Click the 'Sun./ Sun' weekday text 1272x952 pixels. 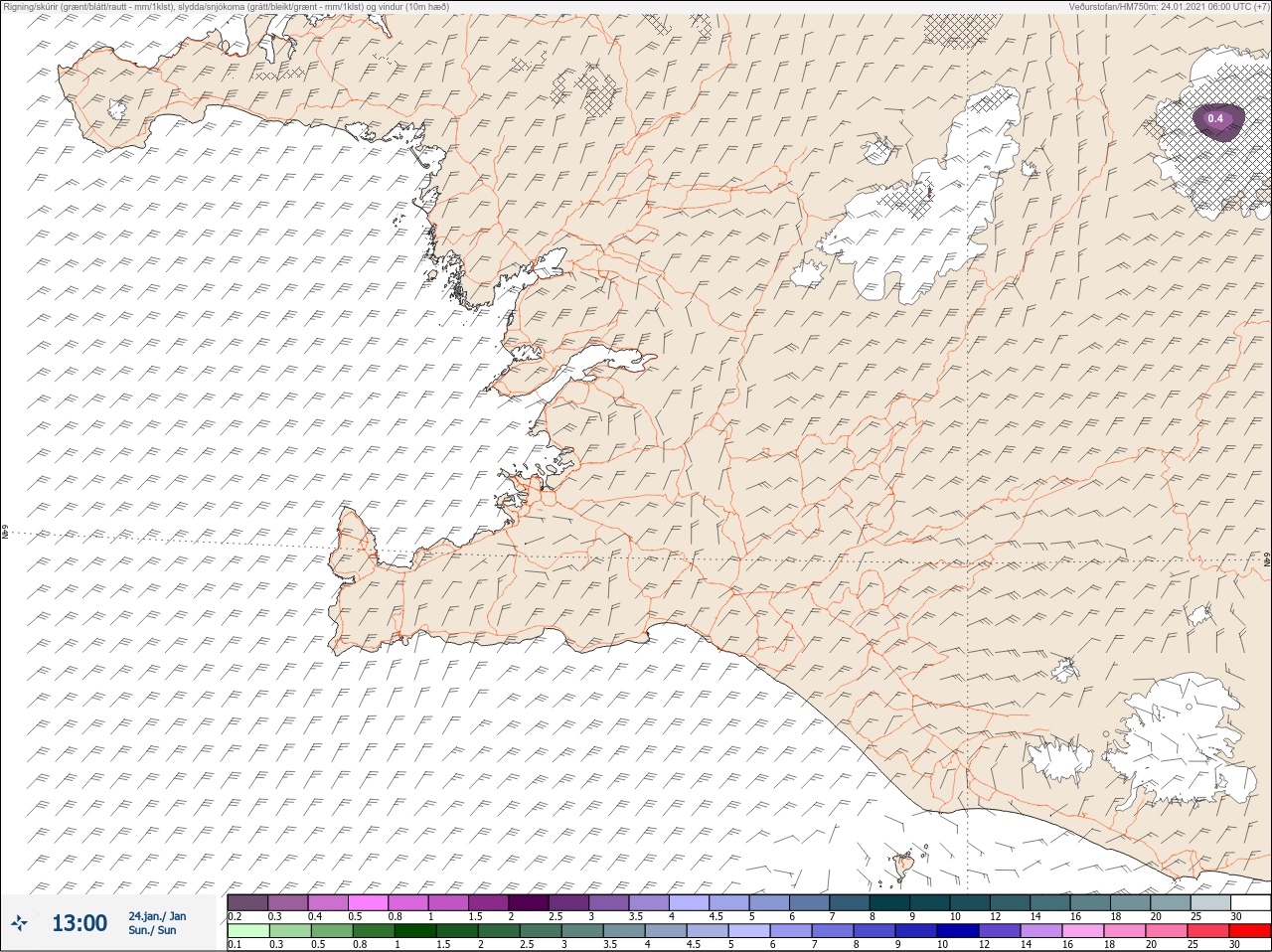pyautogui.click(x=153, y=930)
